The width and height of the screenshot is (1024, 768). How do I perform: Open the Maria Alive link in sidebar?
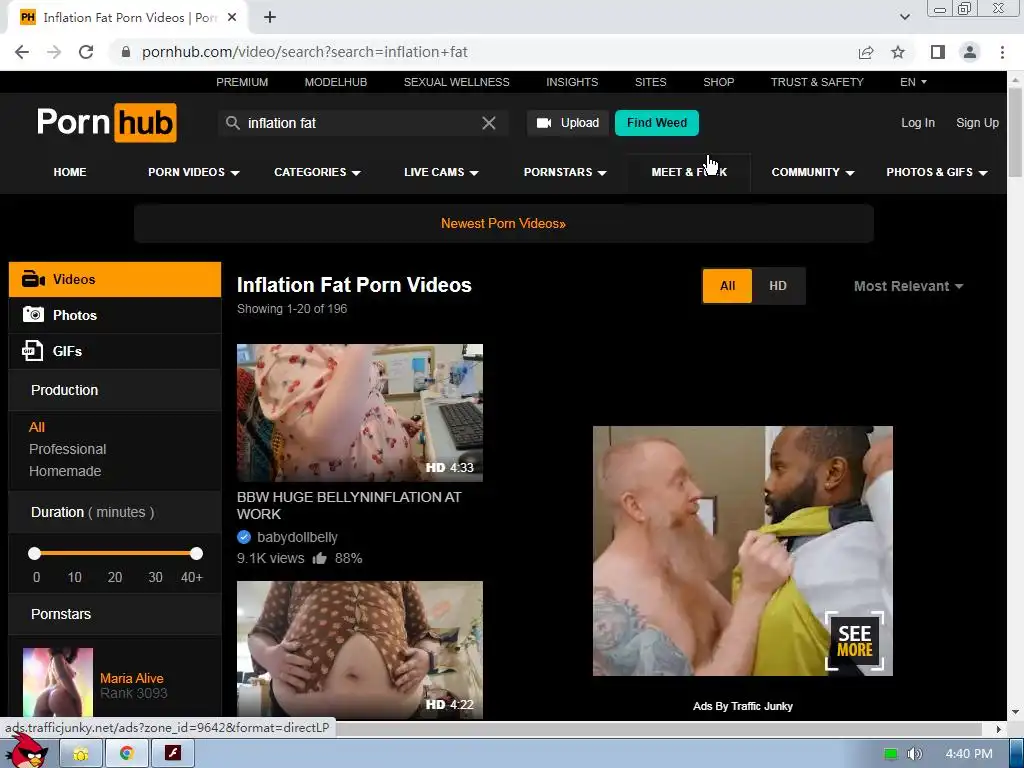point(131,678)
